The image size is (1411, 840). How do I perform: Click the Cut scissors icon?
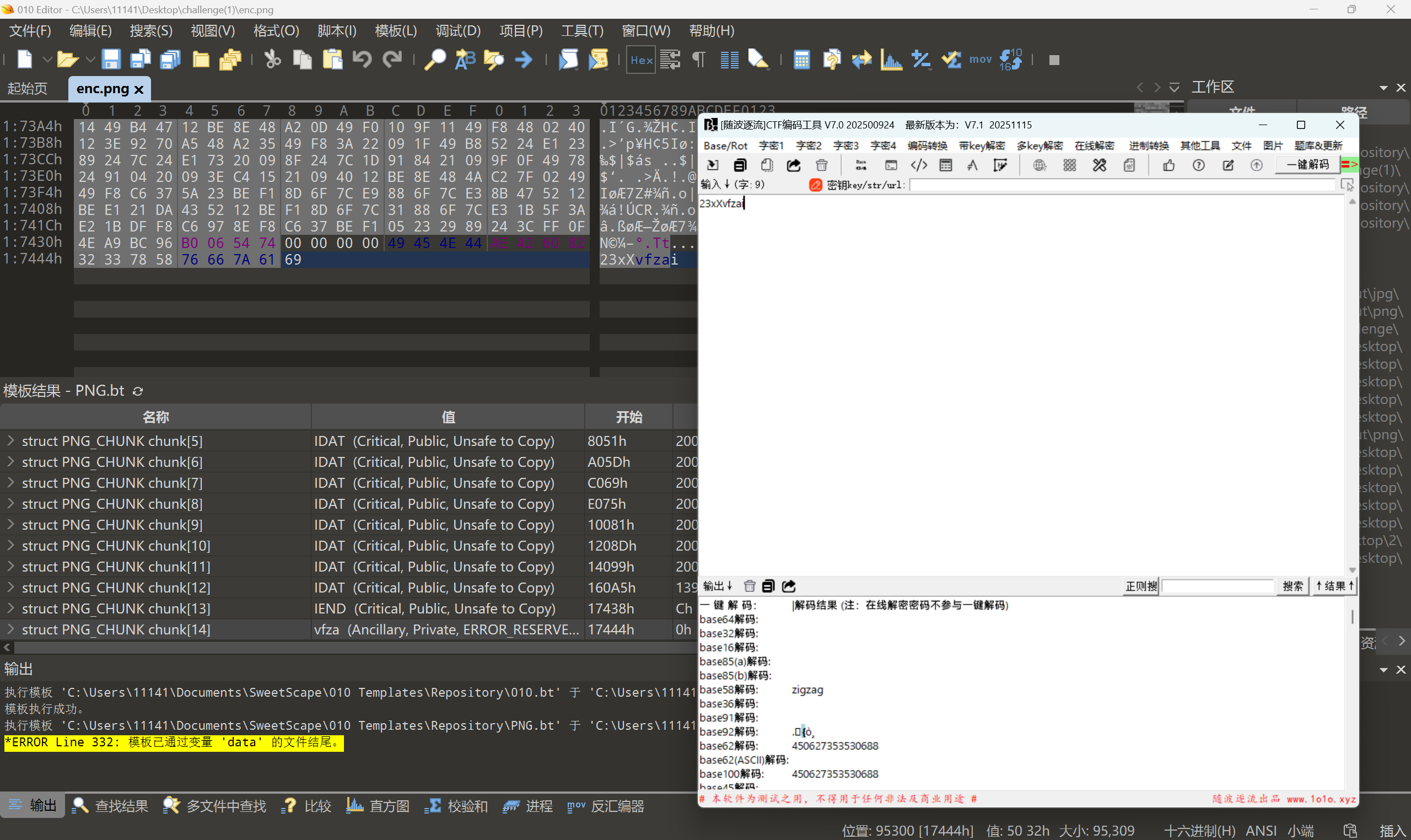tap(272, 60)
